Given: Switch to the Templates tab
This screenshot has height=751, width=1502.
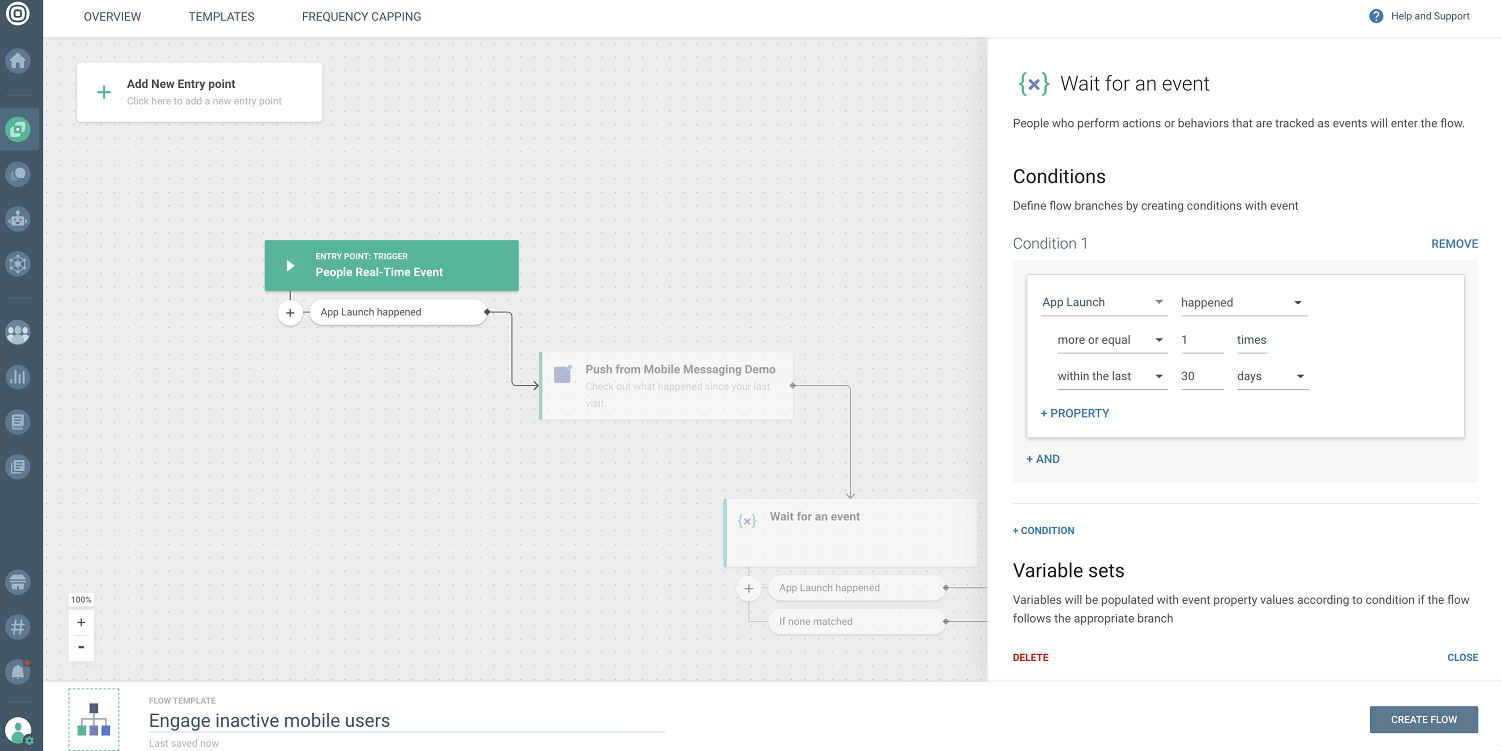Looking at the screenshot, I should click(221, 17).
